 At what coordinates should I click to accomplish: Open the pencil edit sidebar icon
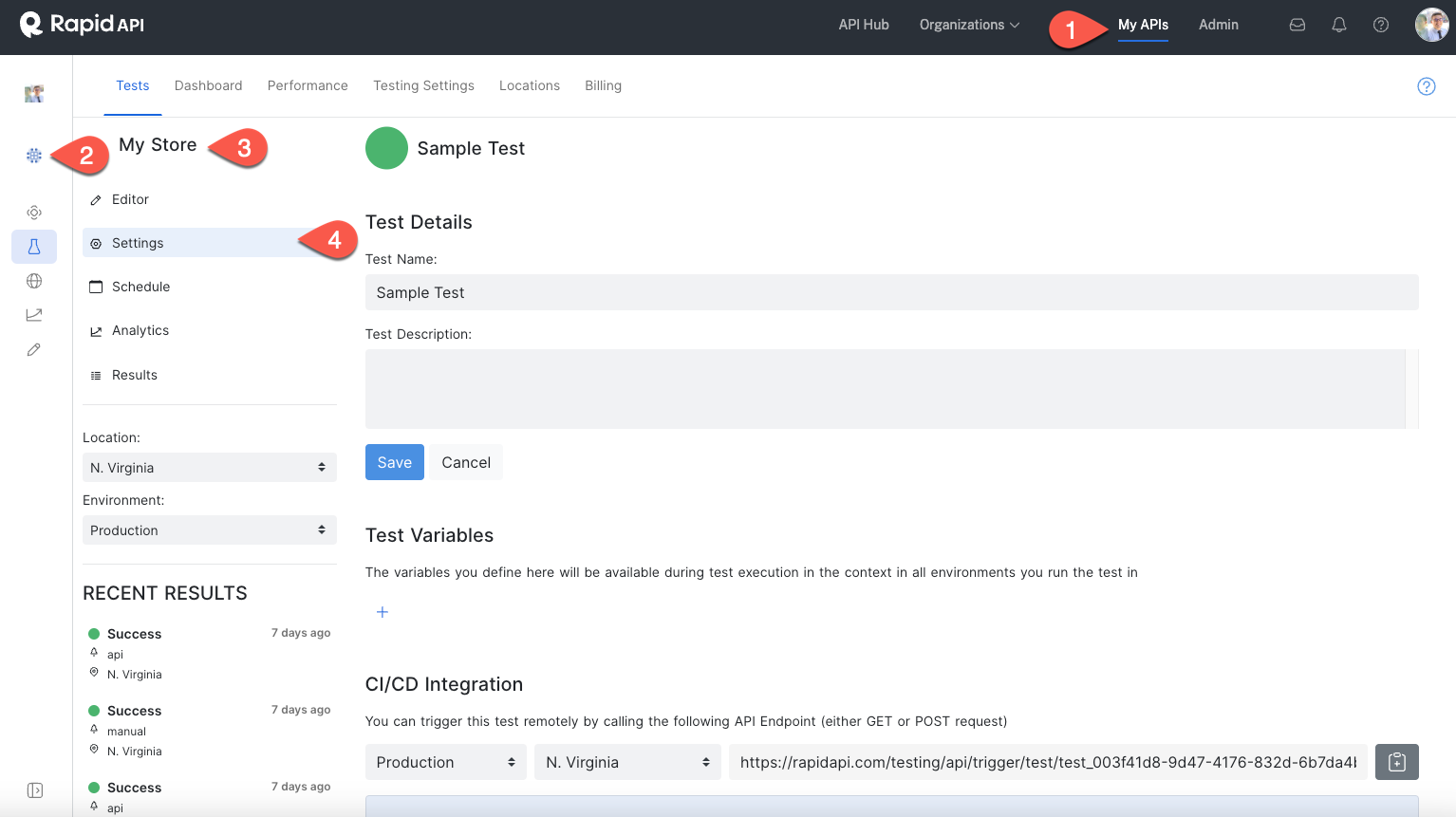click(x=34, y=349)
